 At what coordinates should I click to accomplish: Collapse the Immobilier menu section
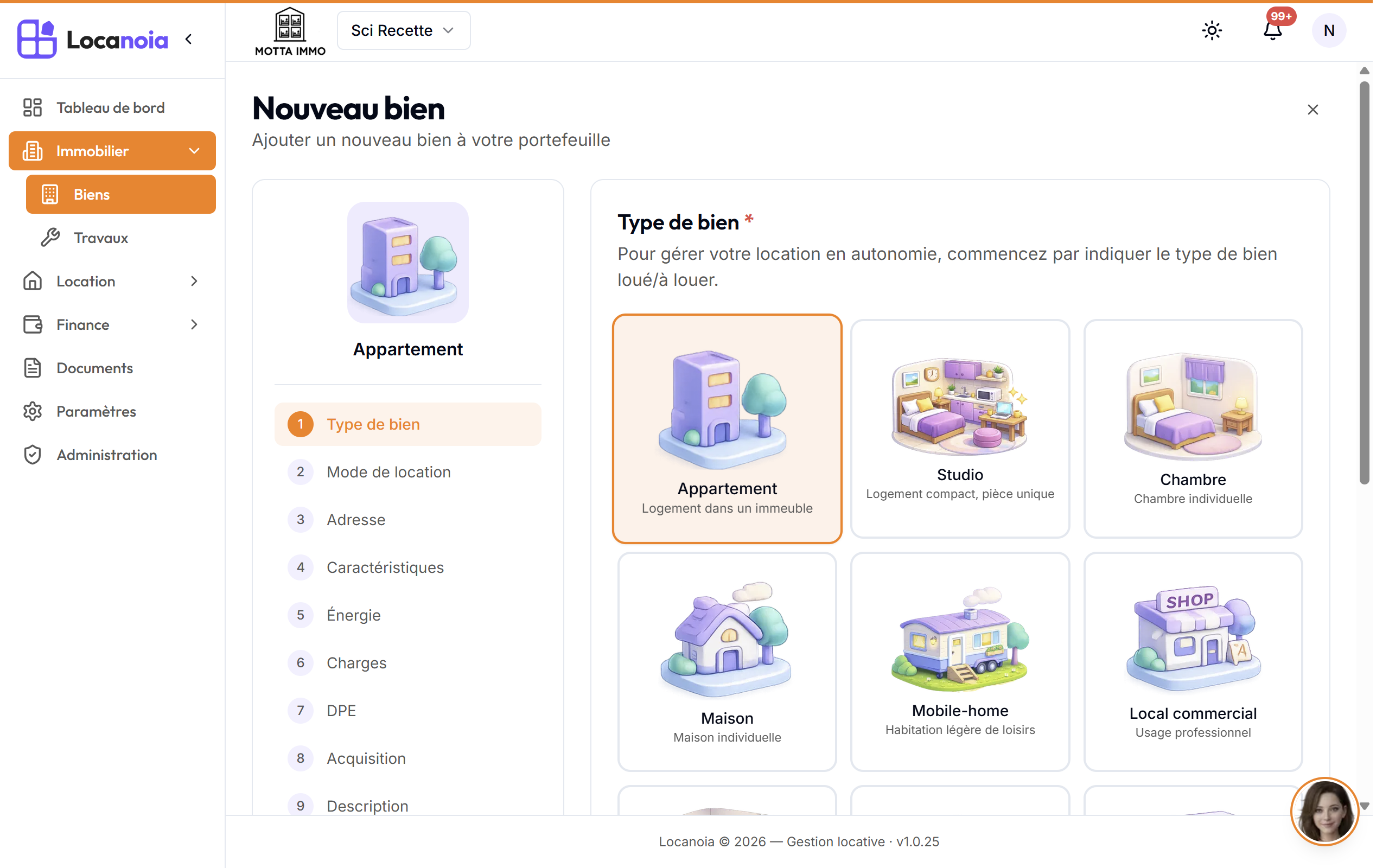tap(112, 151)
